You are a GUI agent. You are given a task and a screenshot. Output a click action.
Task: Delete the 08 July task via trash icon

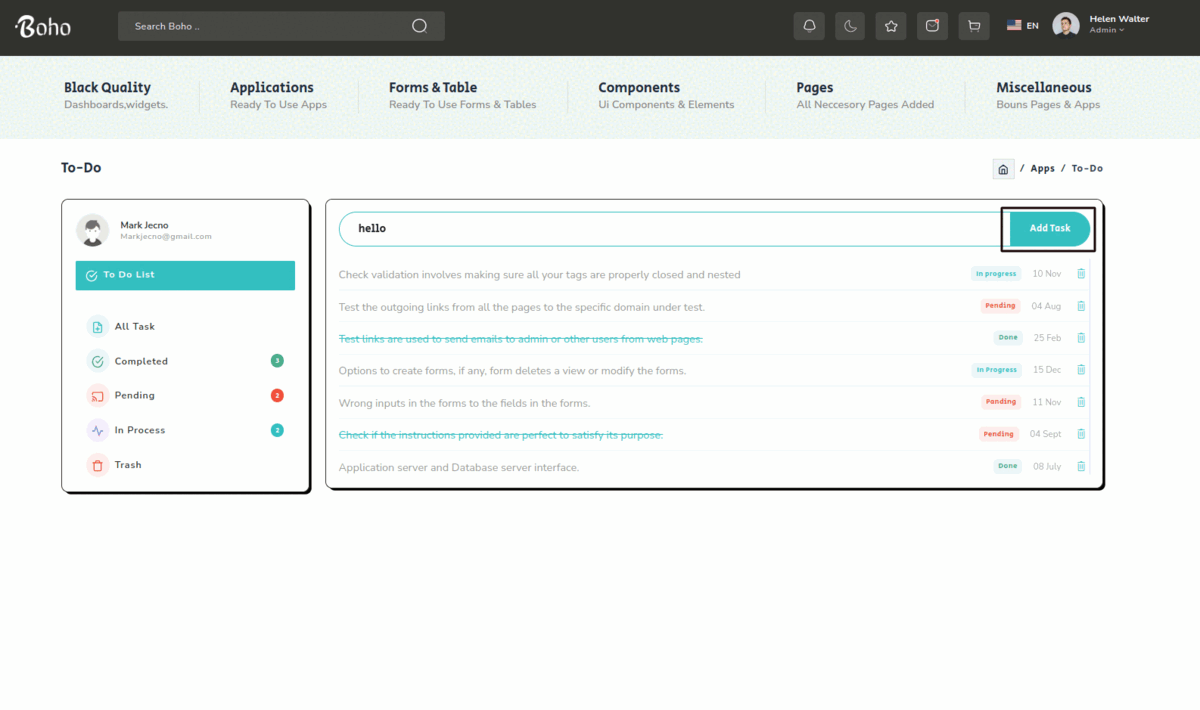point(1081,466)
